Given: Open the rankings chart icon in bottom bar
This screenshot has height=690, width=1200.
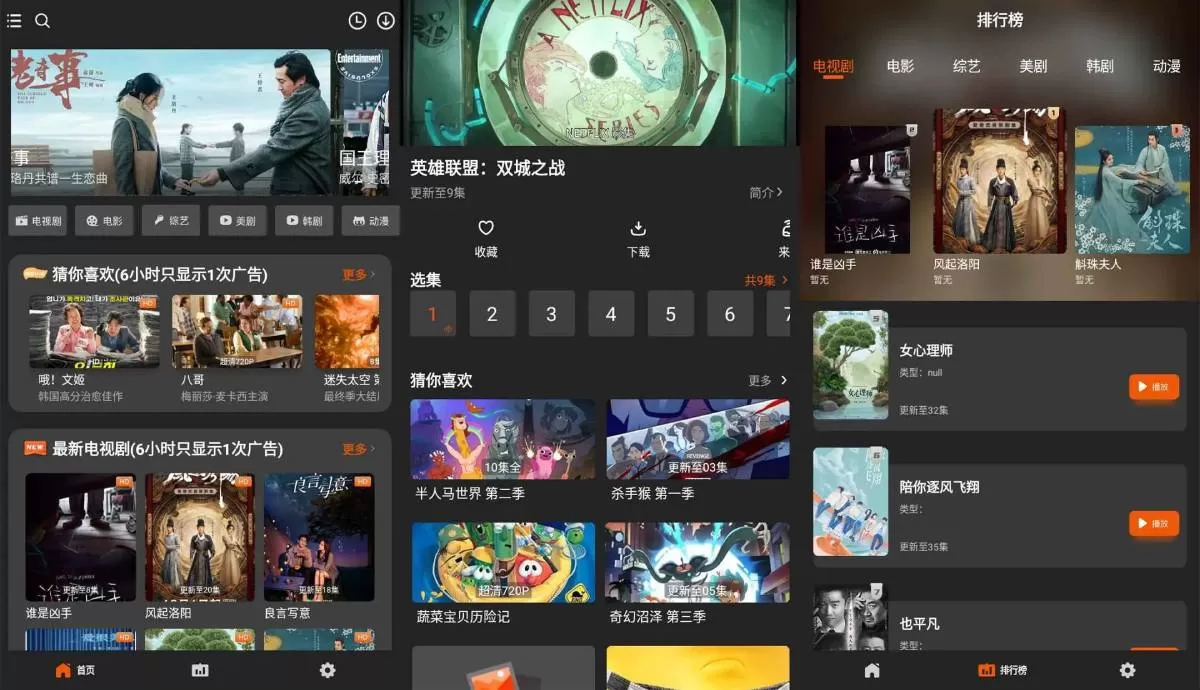Looking at the screenshot, I should point(200,670).
